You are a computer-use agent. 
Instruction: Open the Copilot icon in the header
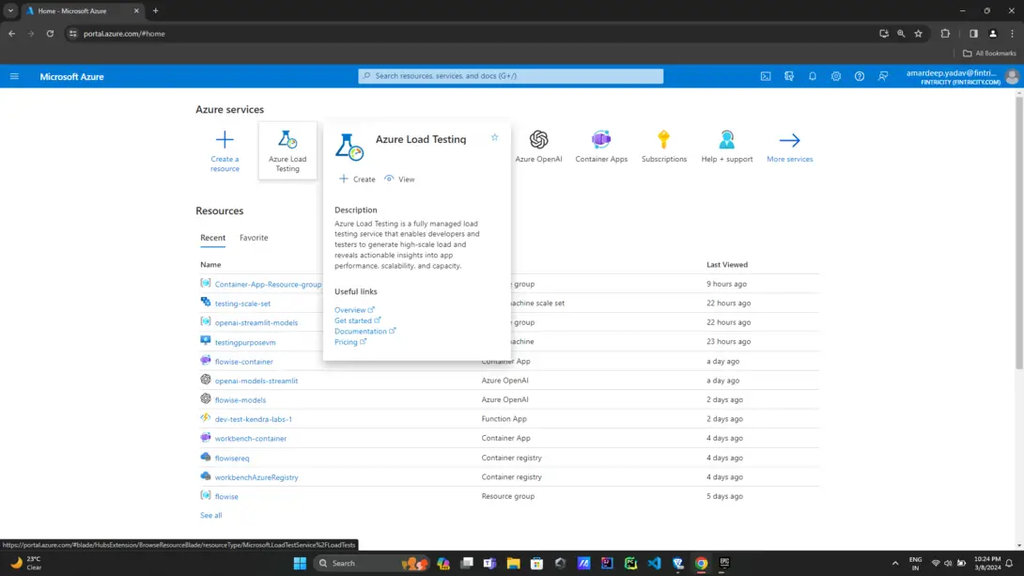[x=789, y=76]
